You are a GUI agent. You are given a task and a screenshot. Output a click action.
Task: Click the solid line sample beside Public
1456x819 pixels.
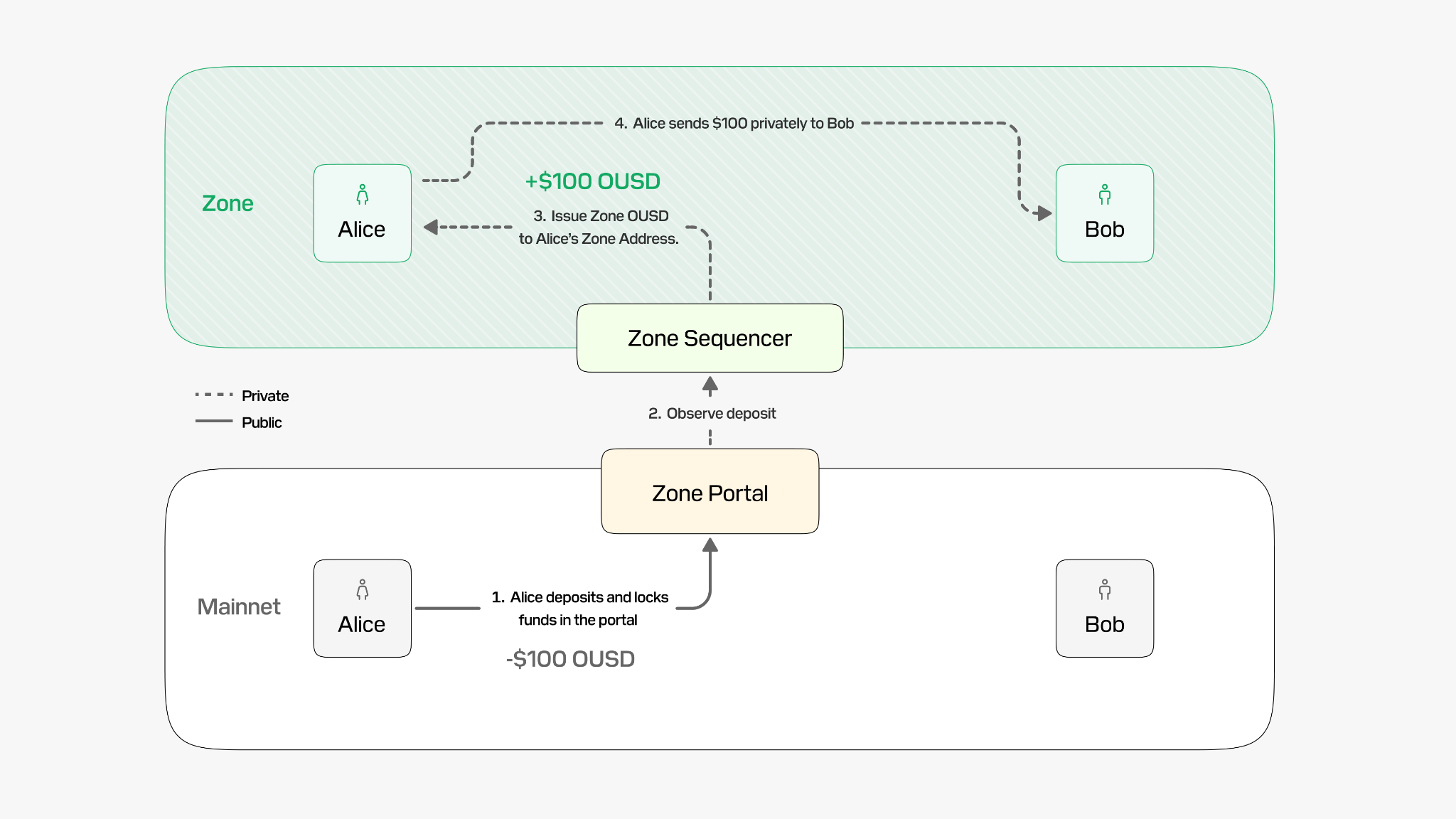click(214, 421)
